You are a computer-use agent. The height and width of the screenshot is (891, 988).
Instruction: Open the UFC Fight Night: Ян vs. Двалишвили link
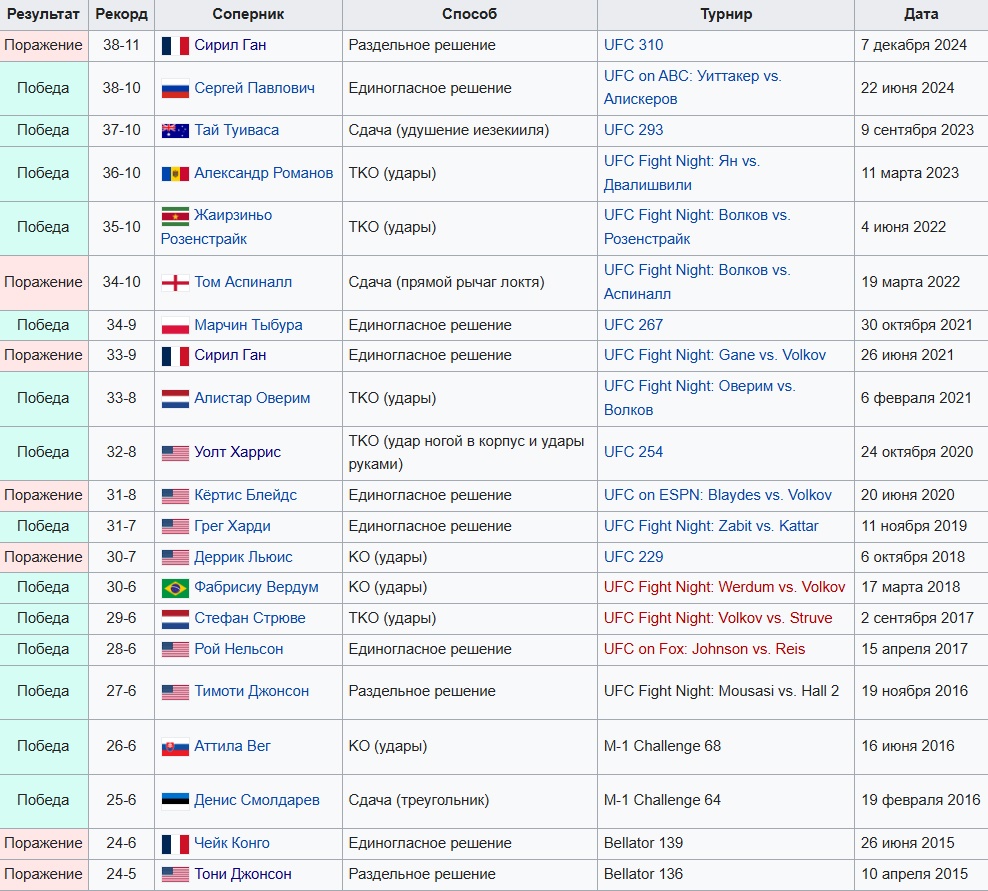tap(682, 173)
